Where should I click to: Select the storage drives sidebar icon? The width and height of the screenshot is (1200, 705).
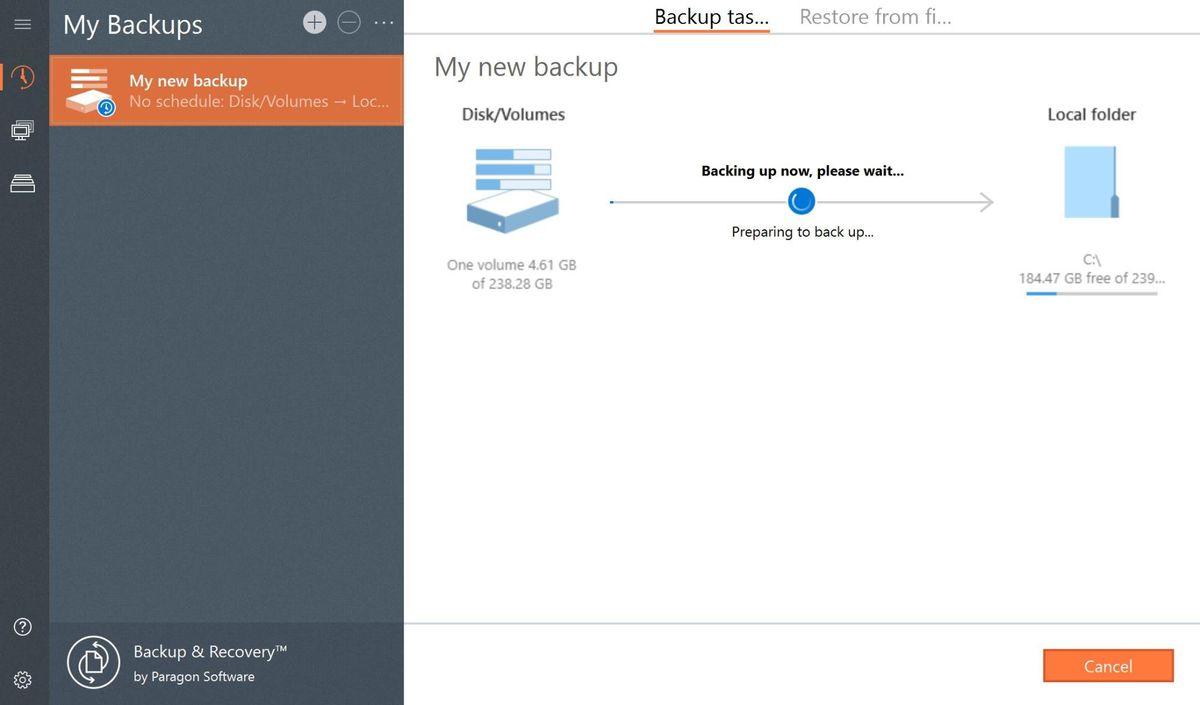pyautogui.click(x=22, y=182)
